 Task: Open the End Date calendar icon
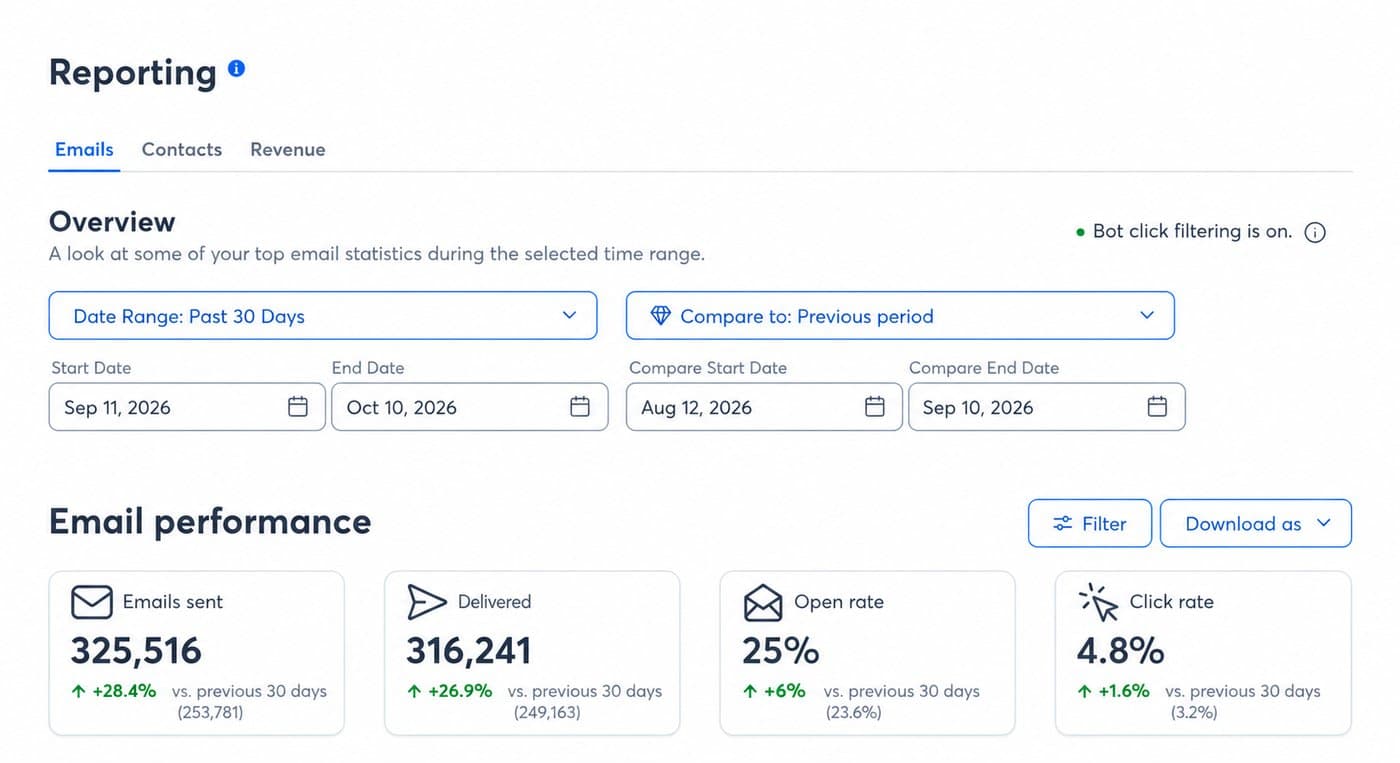[x=580, y=407]
